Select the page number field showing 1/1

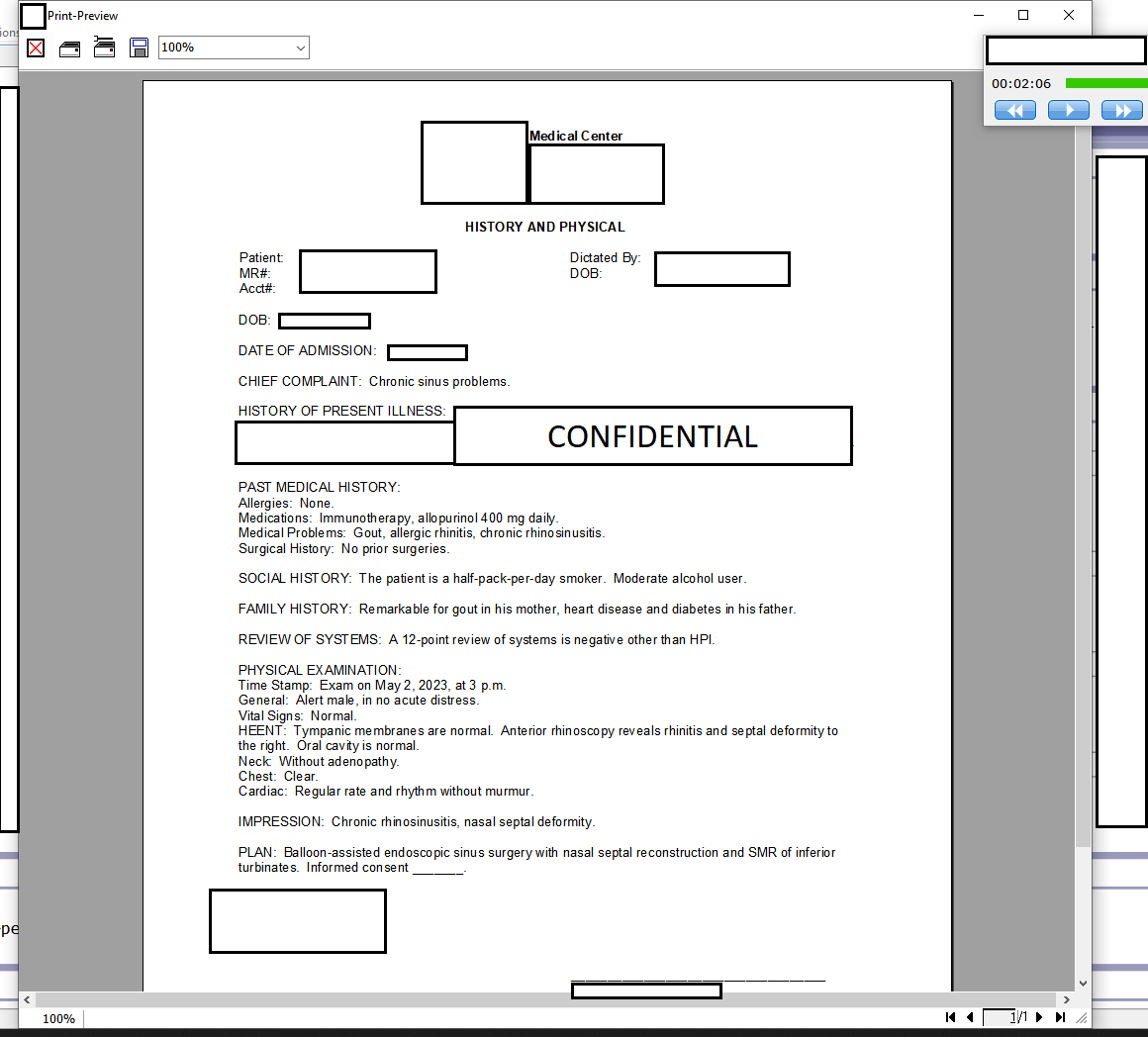tap(1002, 1017)
